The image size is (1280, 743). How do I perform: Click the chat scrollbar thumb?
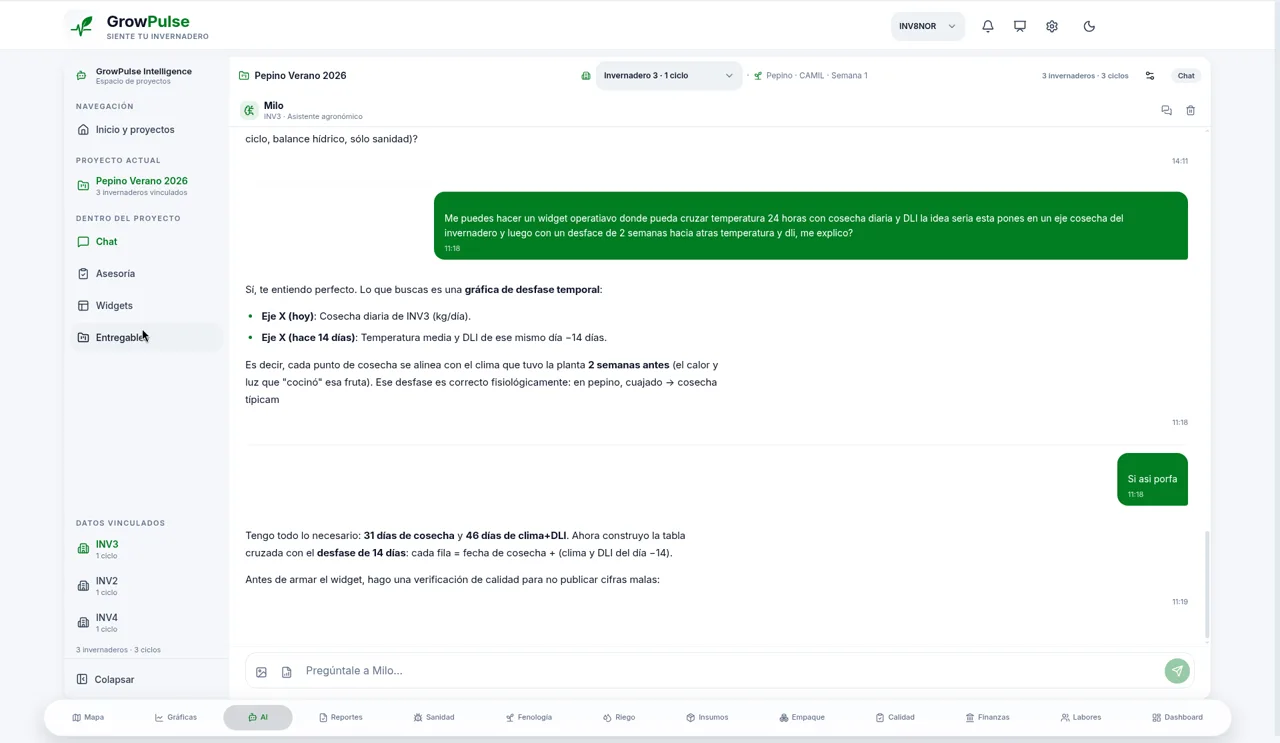pyautogui.click(x=1207, y=585)
